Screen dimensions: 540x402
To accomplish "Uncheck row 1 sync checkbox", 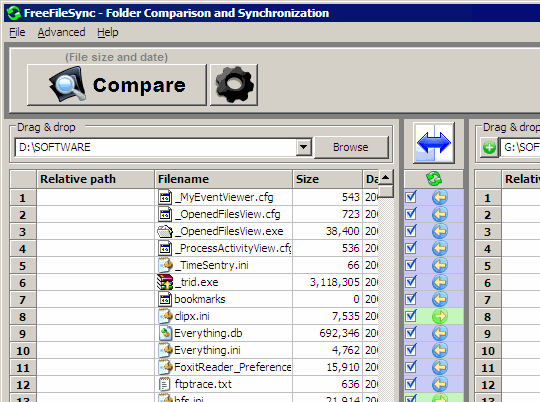I will (411, 197).
